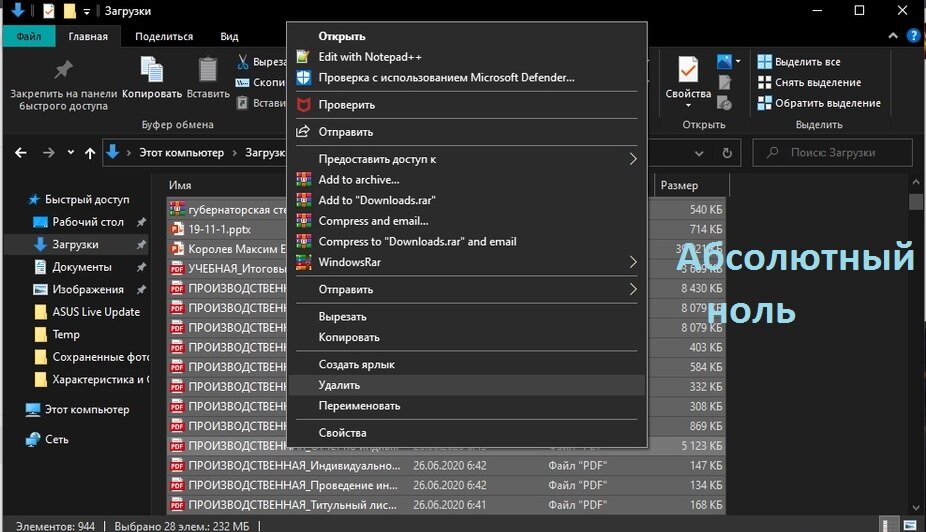Click the file list scroll-down arrow
The height and width of the screenshot is (532, 926).
click(915, 507)
